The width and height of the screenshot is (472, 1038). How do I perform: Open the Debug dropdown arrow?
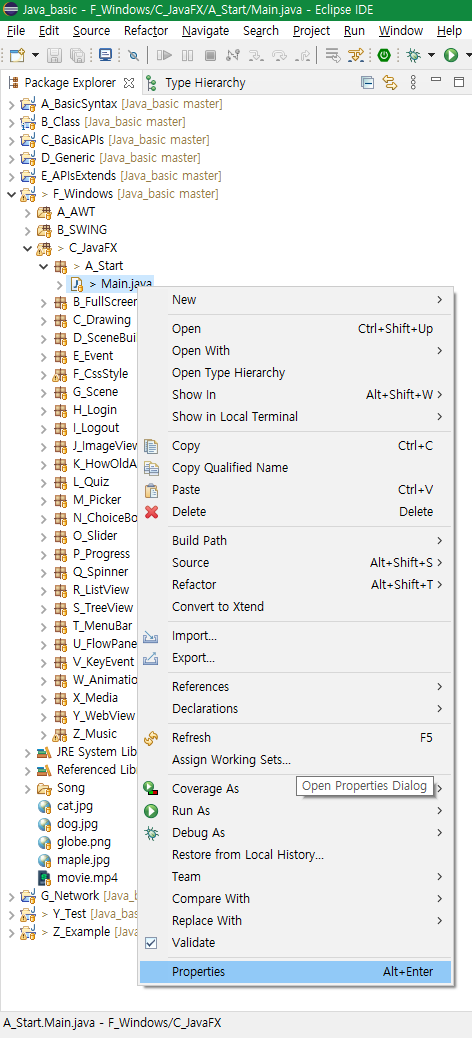pyautogui.click(x=432, y=56)
